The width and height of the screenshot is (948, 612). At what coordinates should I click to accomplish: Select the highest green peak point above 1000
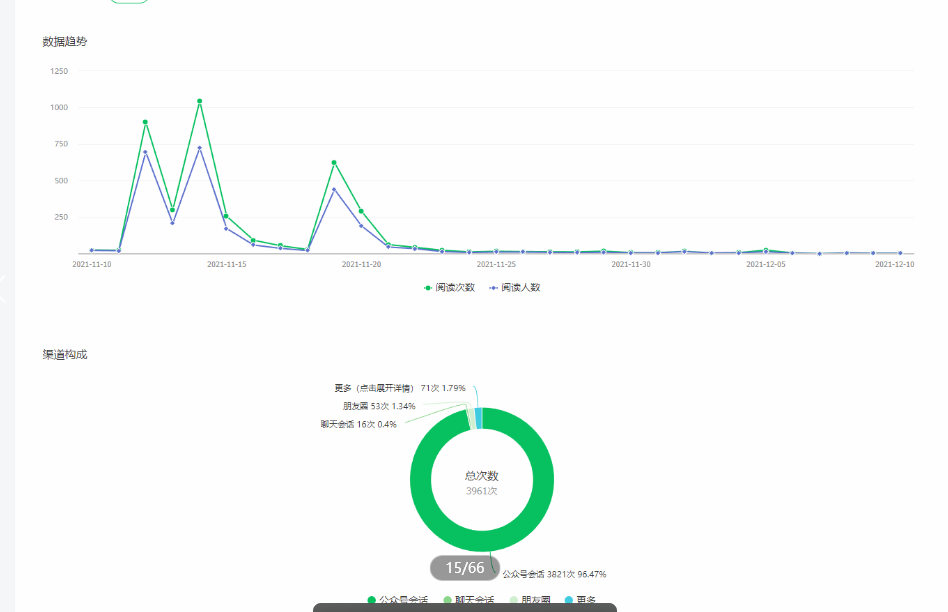pos(200,102)
